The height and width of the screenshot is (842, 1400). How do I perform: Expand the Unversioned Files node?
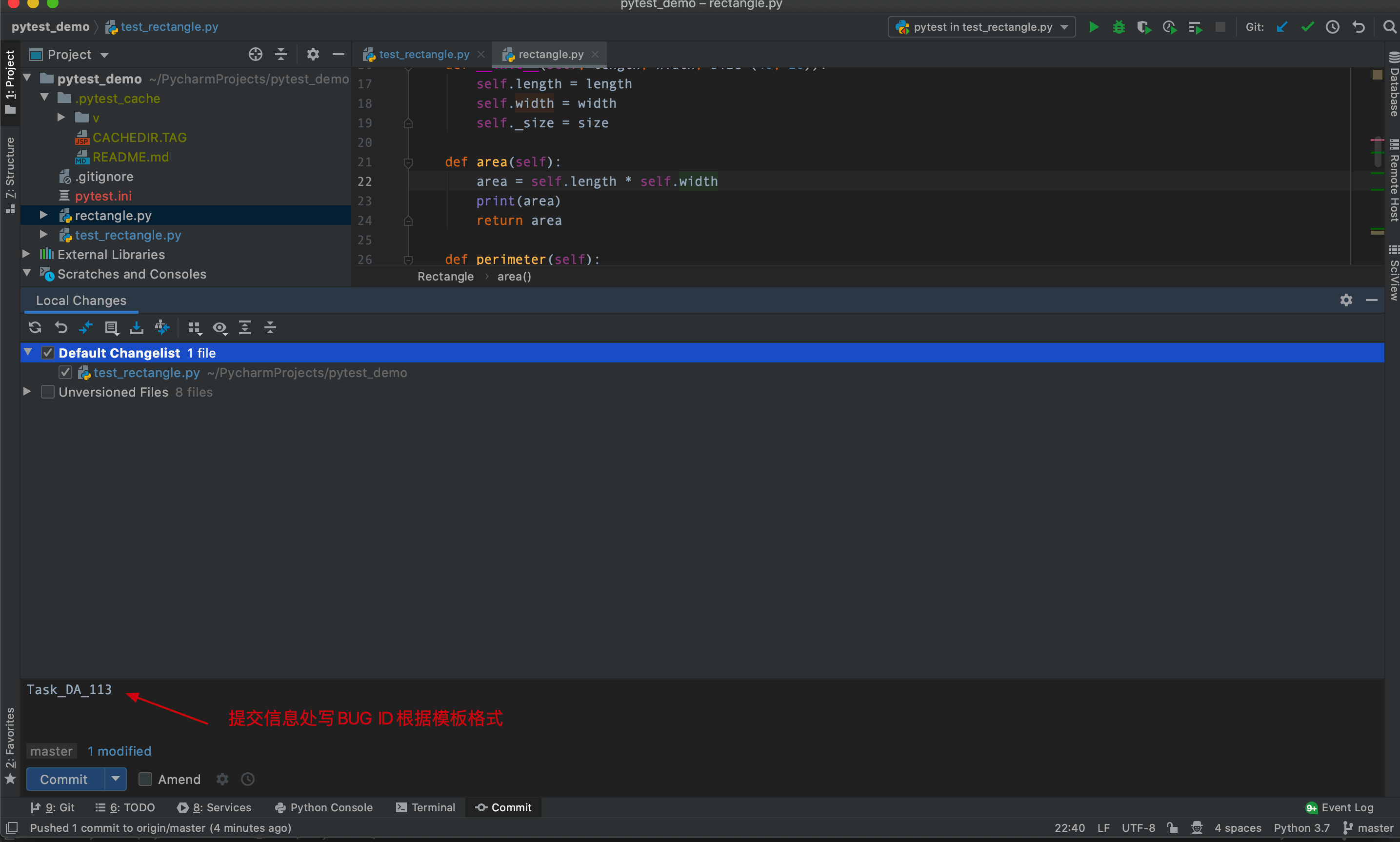(27, 392)
